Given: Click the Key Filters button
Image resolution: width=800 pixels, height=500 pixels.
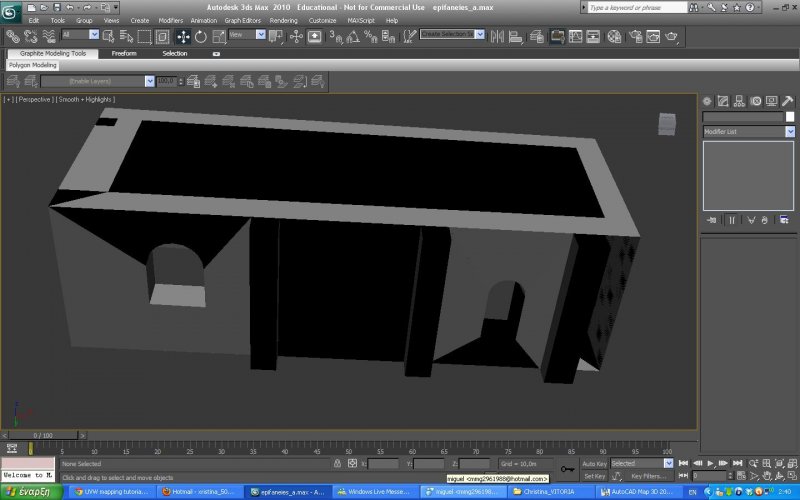Looking at the screenshot, I should pyautogui.click(x=647, y=476).
